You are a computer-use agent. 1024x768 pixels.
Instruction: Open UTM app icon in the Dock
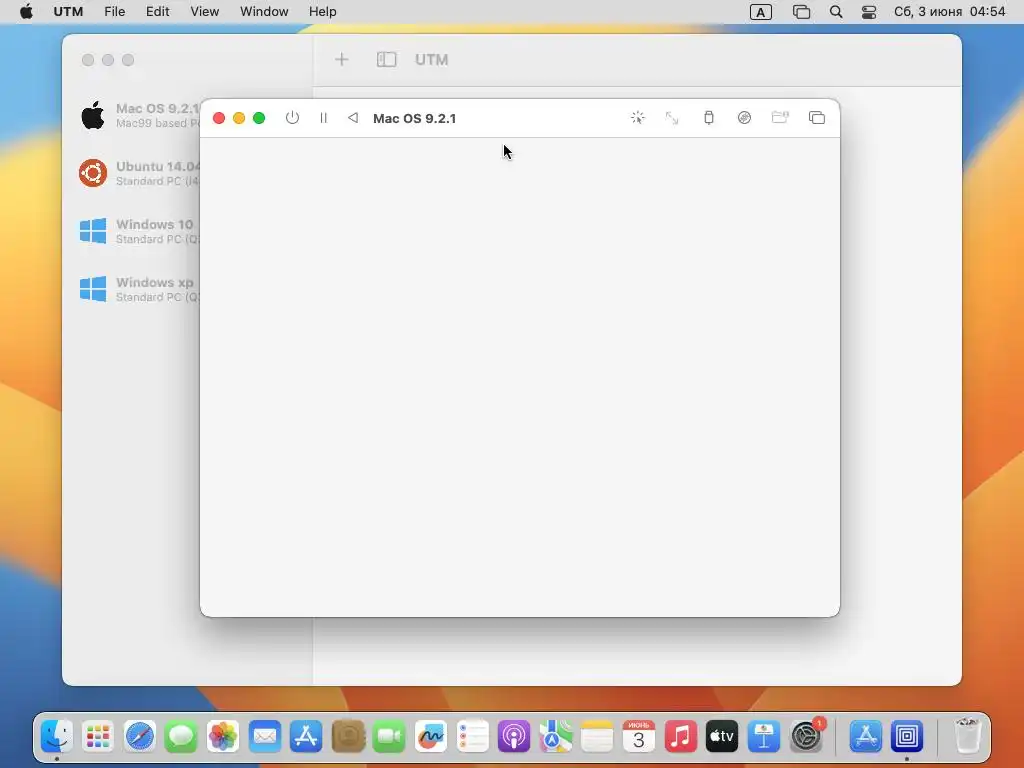coord(907,737)
